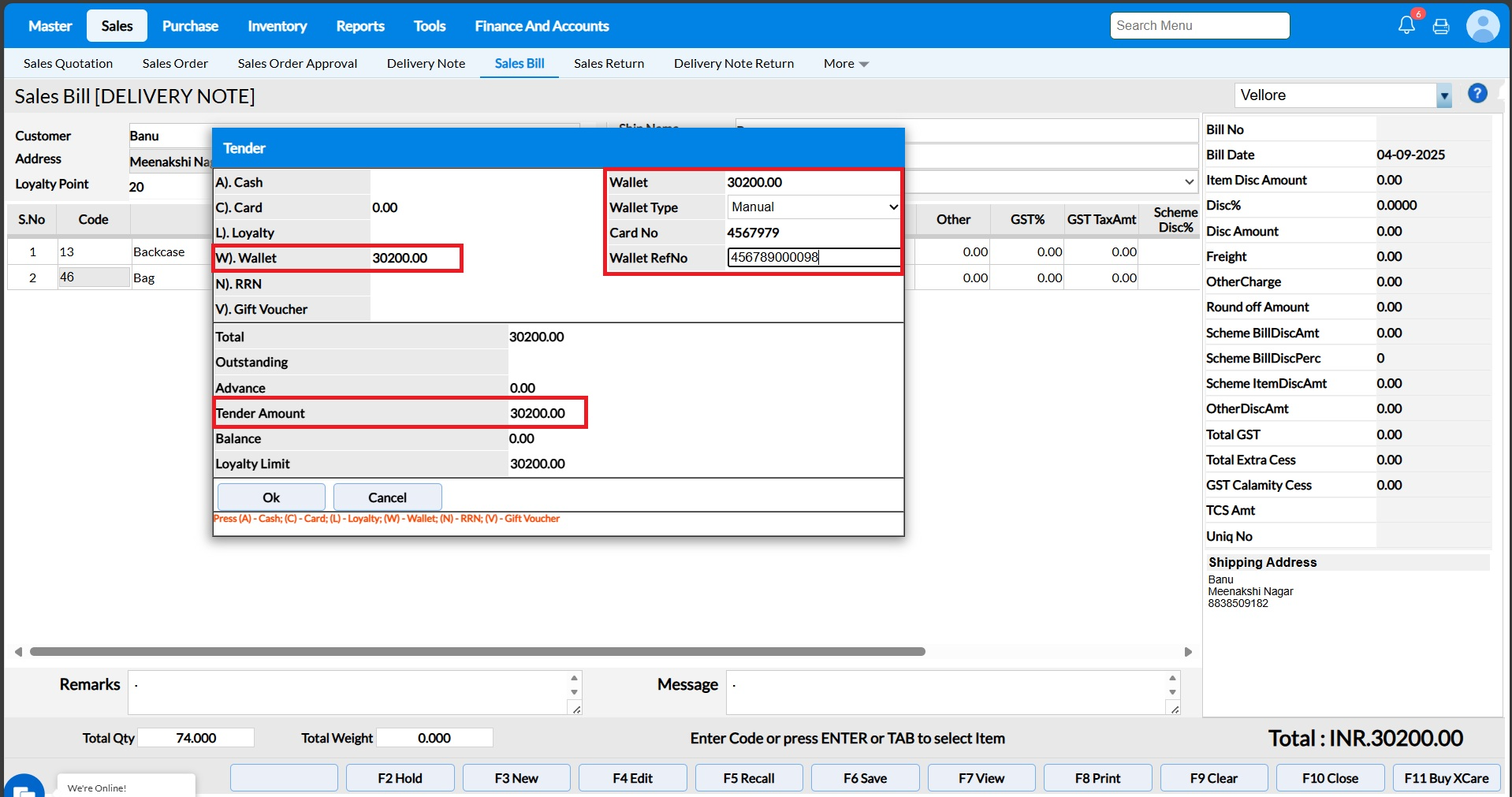The height and width of the screenshot is (797, 1512).
Task: Click the Wallet RefNo input field
Action: [814, 258]
